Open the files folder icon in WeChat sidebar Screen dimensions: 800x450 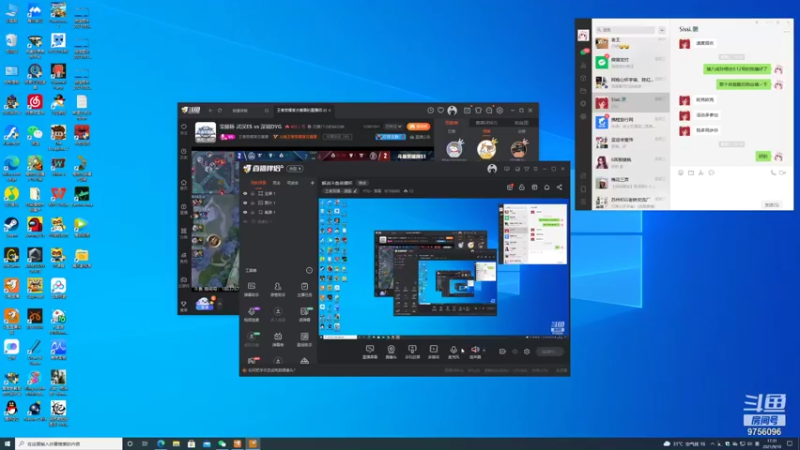(583, 91)
